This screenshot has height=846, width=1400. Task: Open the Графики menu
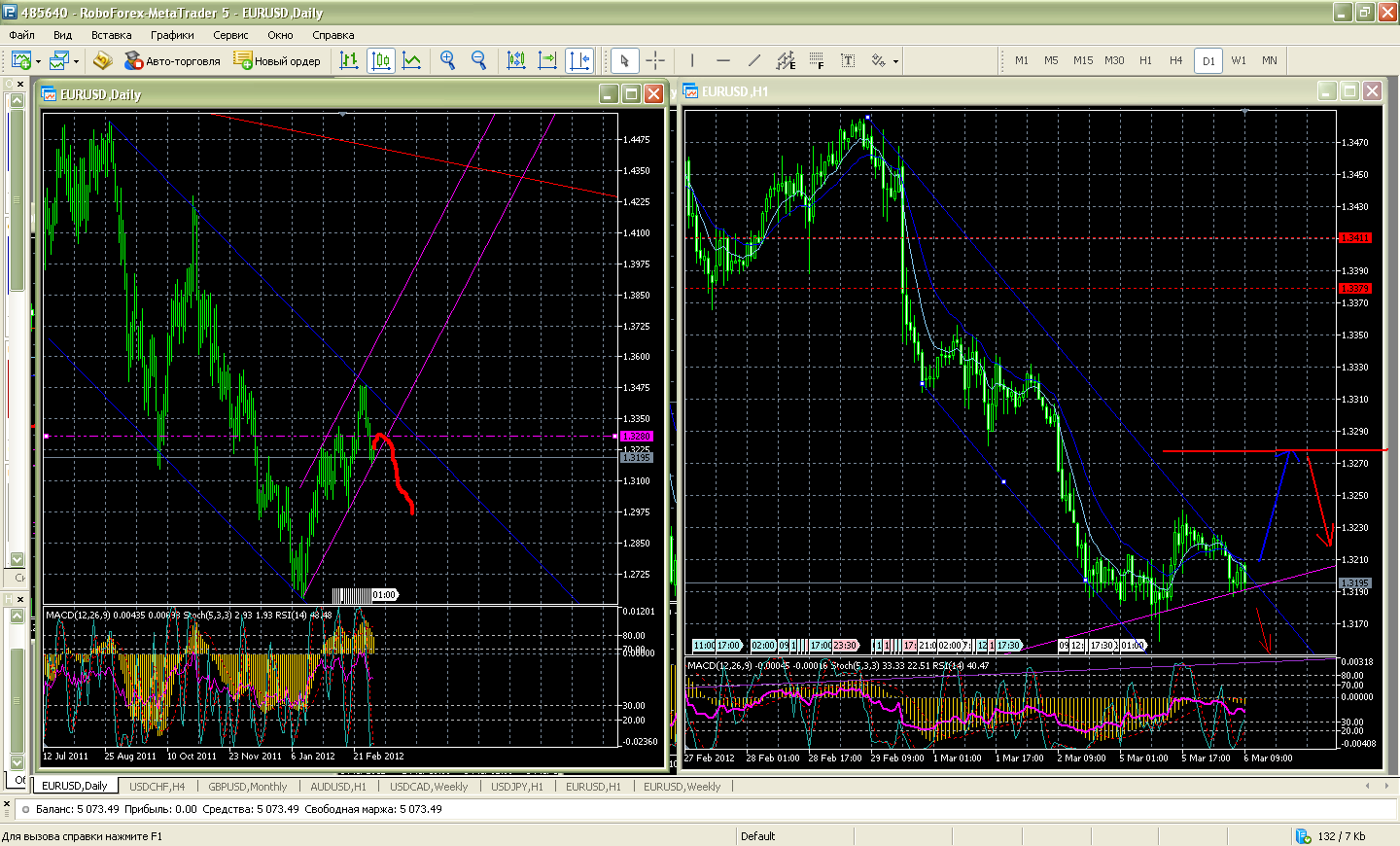pyautogui.click(x=172, y=35)
